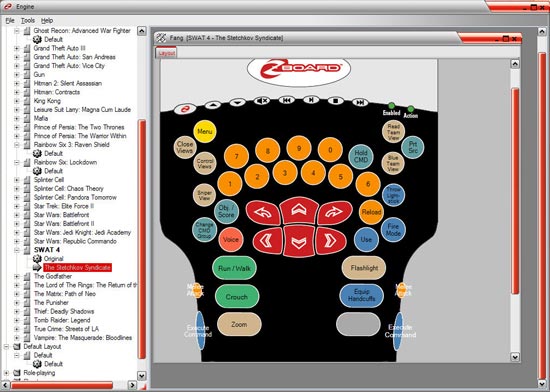Click the Prt Src key
The image size is (550, 392).
pyautogui.click(x=413, y=147)
